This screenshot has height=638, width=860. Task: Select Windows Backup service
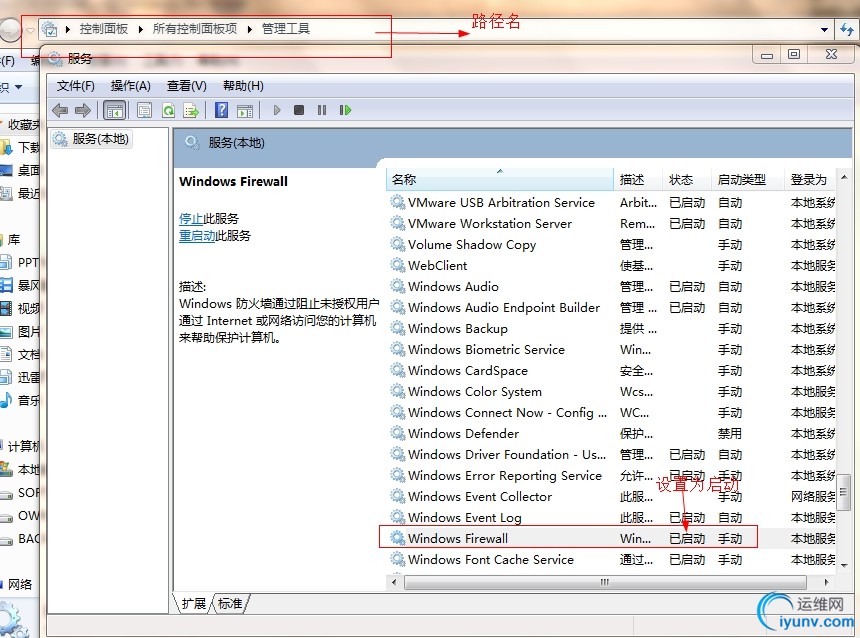612,329
